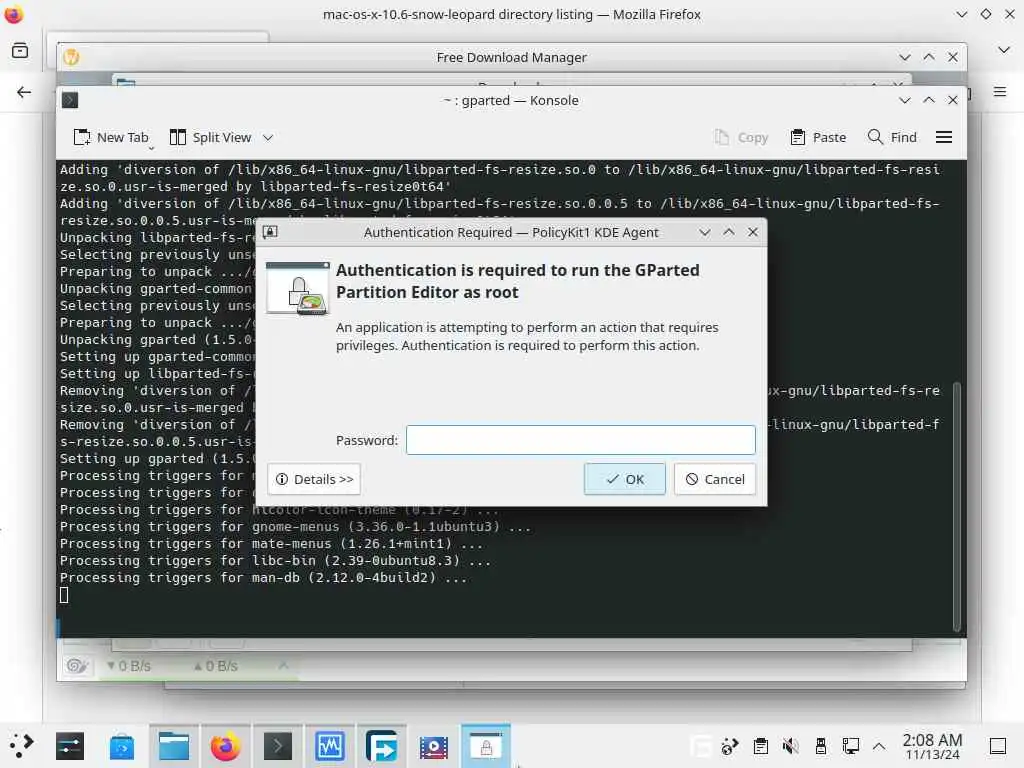The width and height of the screenshot is (1024, 768).
Task: Open a New Tab in Konsole
Action: tap(111, 137)
